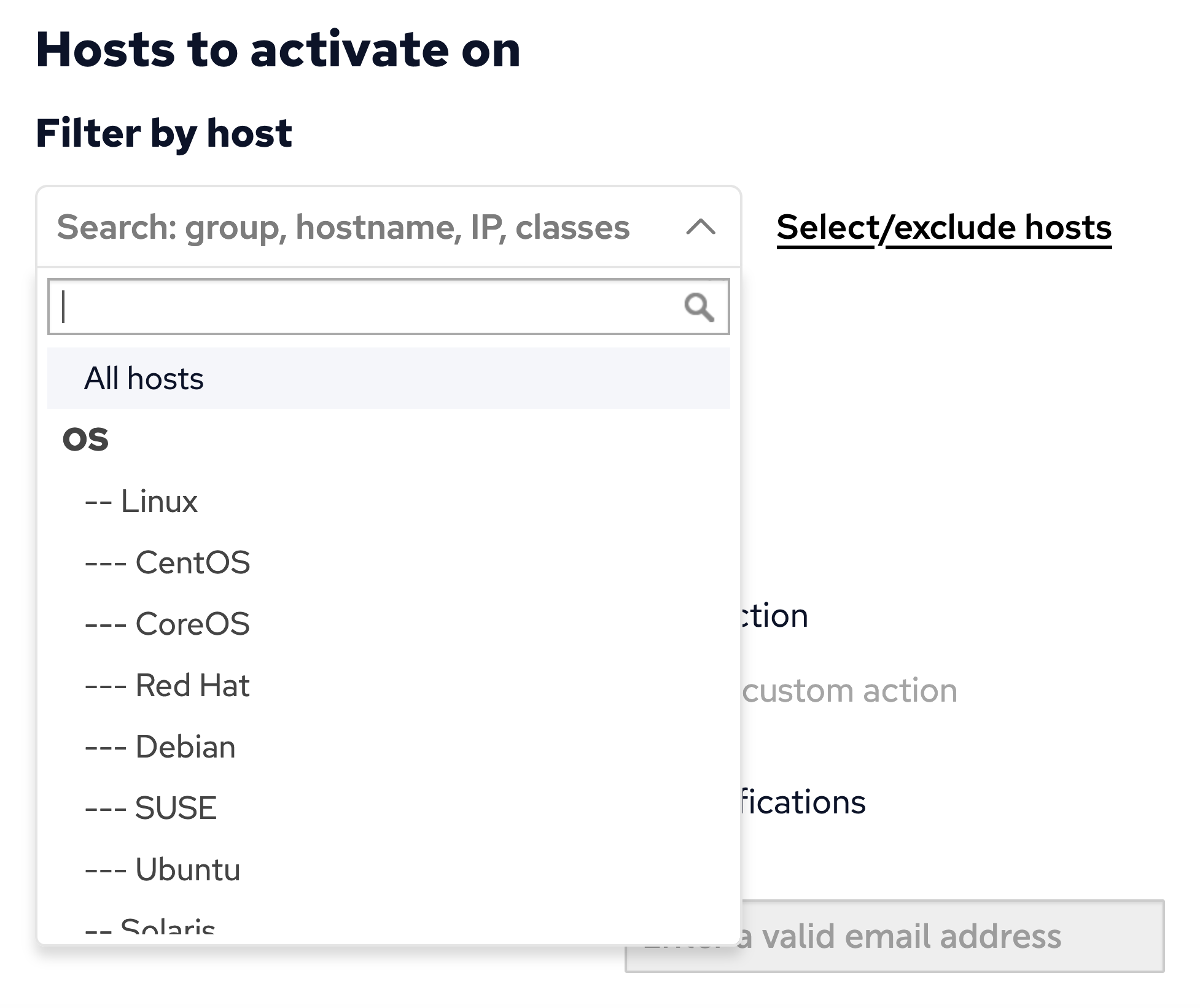Click the OS group heading
This screenshot has width=1200, height=1008.
[x=87, y=438]
